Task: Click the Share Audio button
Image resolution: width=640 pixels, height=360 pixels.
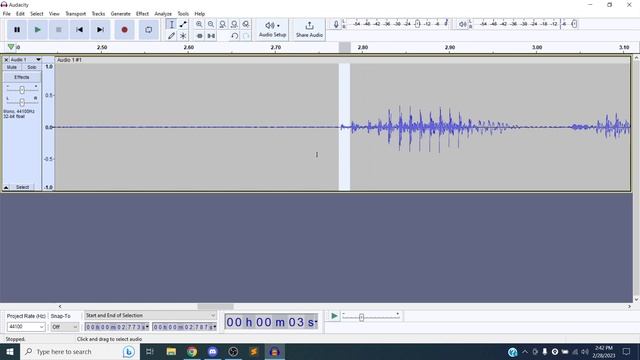Action: (309, 29)
